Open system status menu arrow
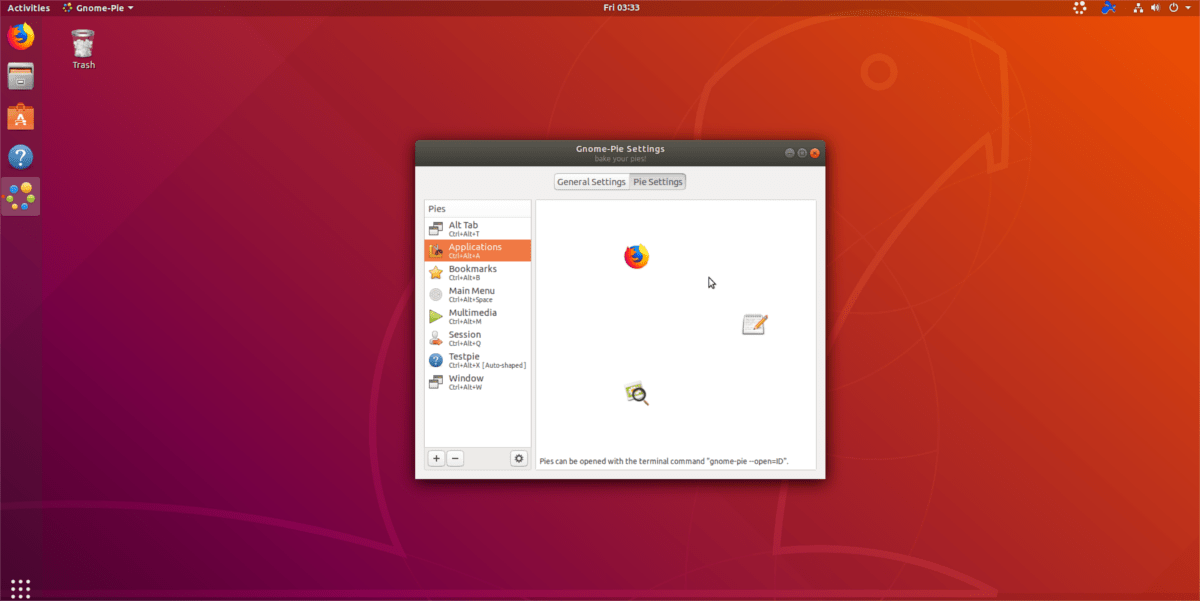The image size is (1200, 601). point(1185,8)
